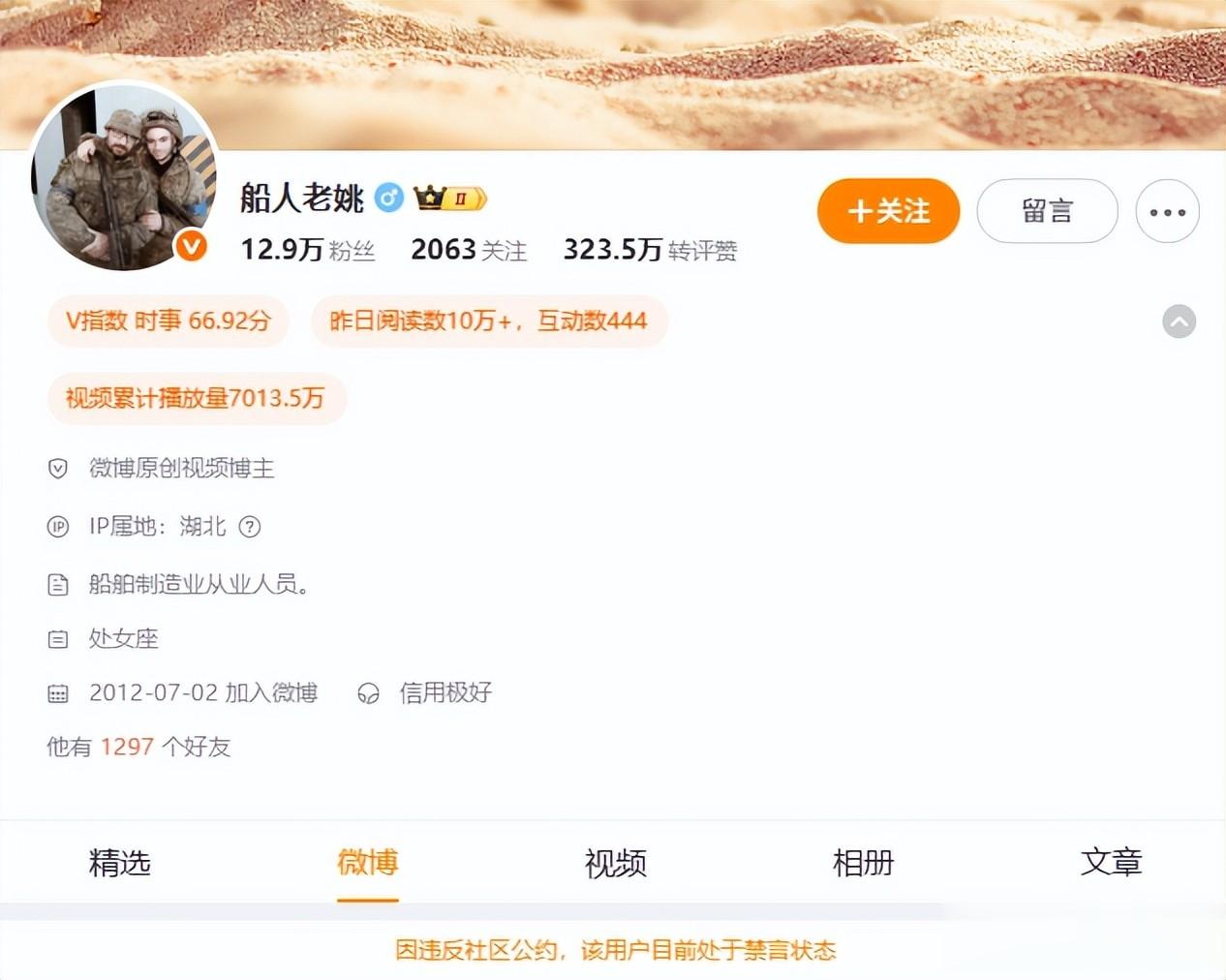Image resolution: width=1226 pixels, height=980 pixels.
Task: Click the orange V verification badge
Action: [192, 246]
